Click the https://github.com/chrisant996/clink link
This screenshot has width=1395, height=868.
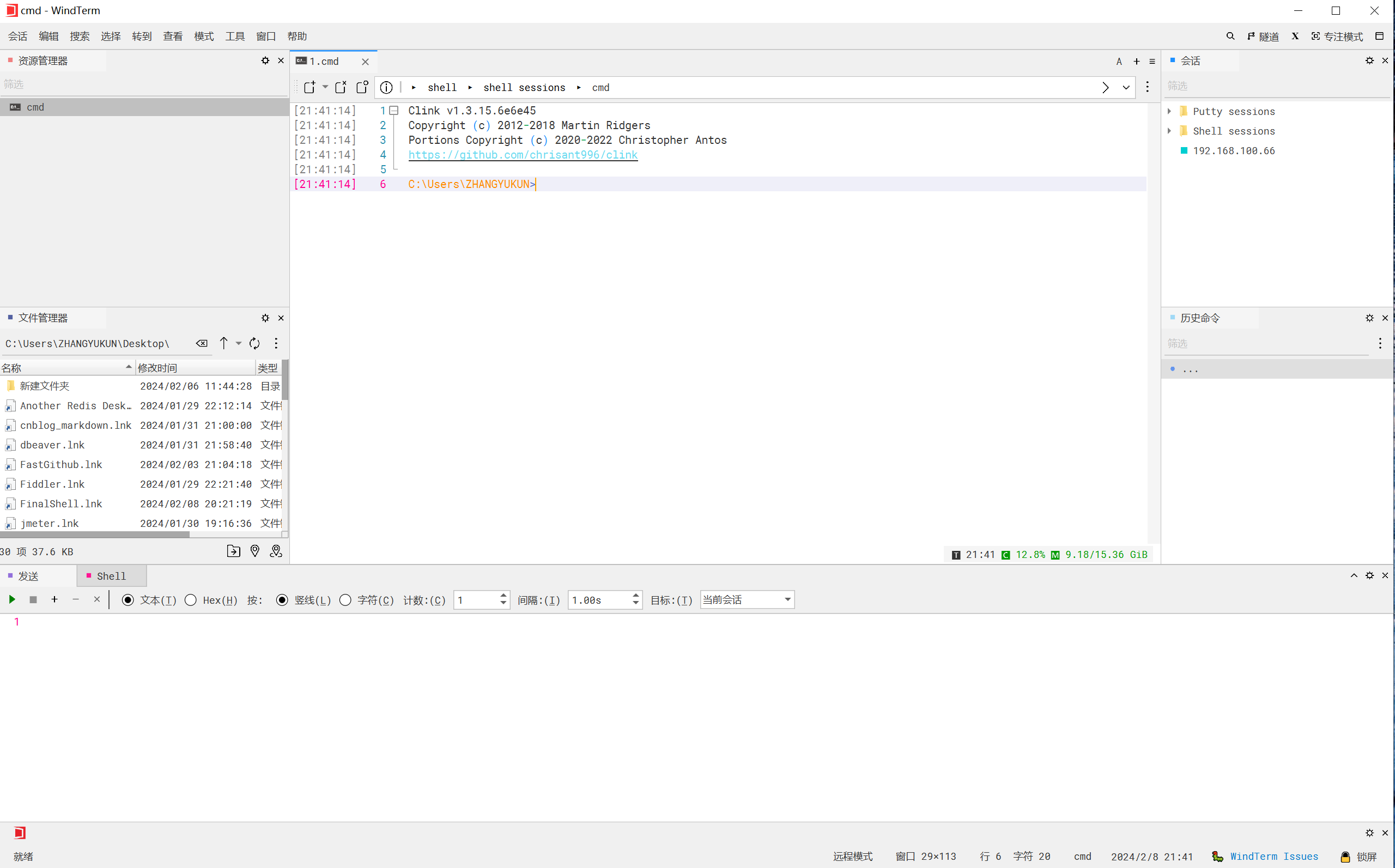click(523, 154)
